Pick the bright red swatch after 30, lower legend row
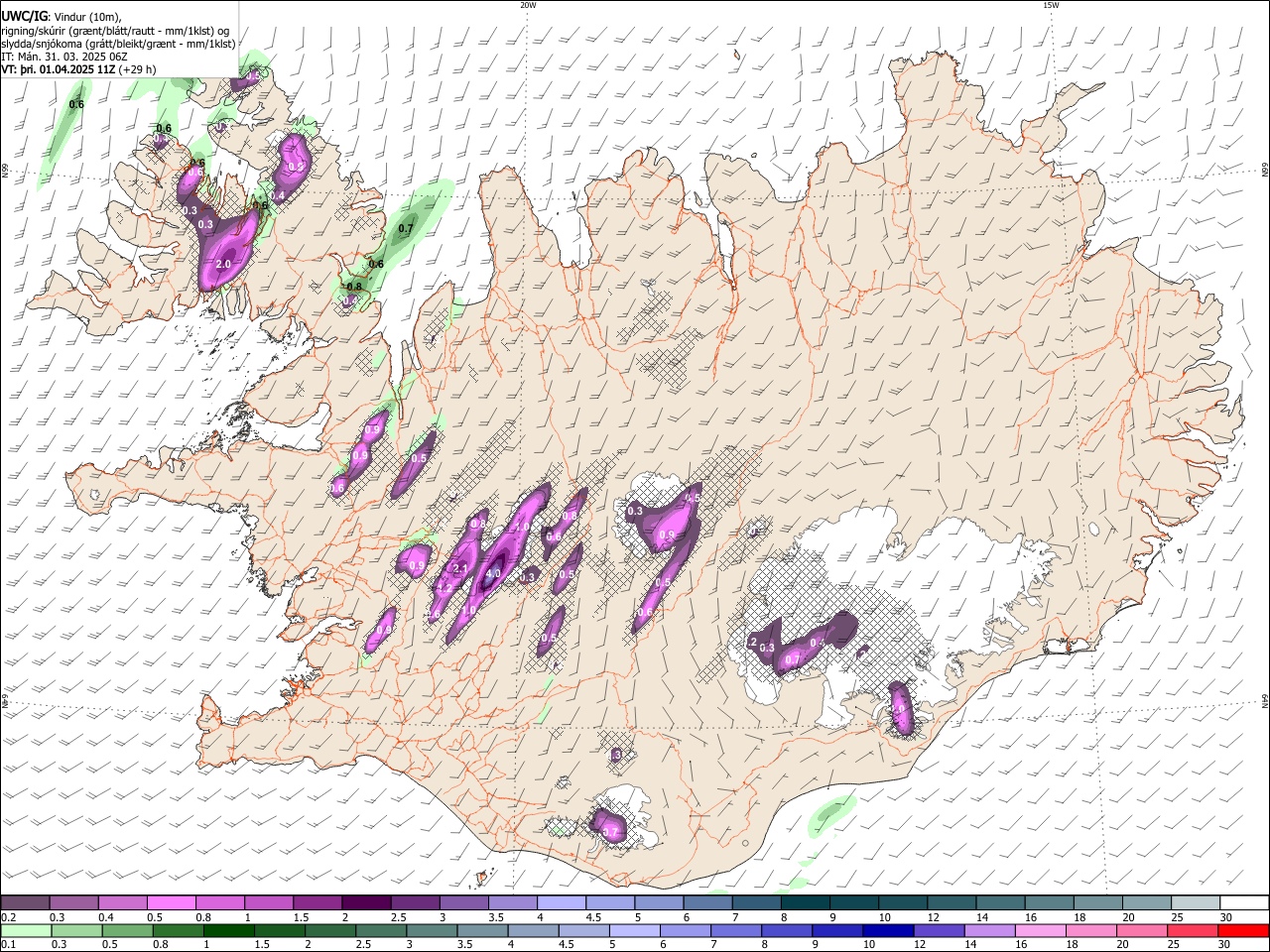Viewport: 1270px width, 952px height. 1244,930
